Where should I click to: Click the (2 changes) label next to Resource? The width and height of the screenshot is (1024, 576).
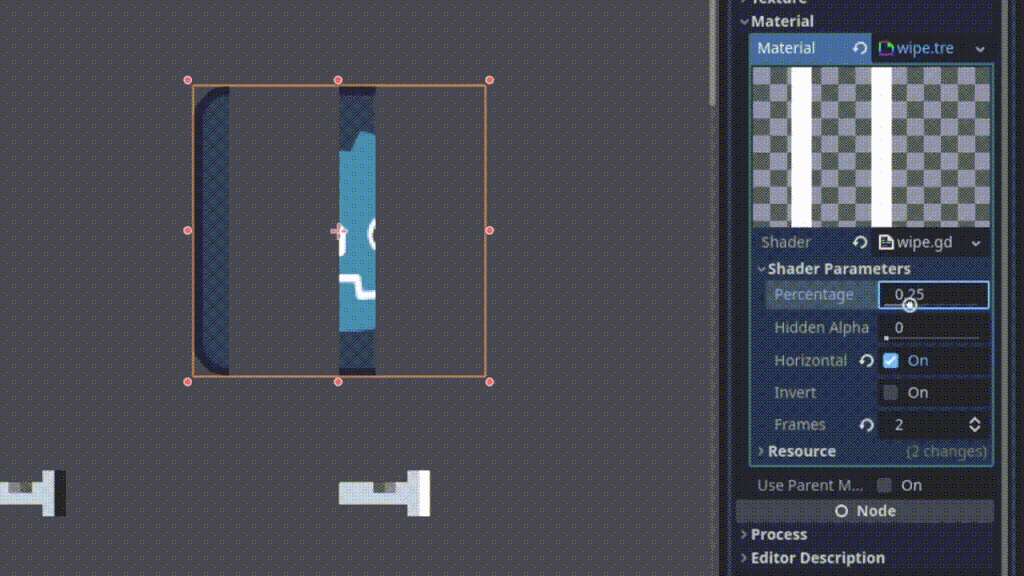click(x=950, y=451)
